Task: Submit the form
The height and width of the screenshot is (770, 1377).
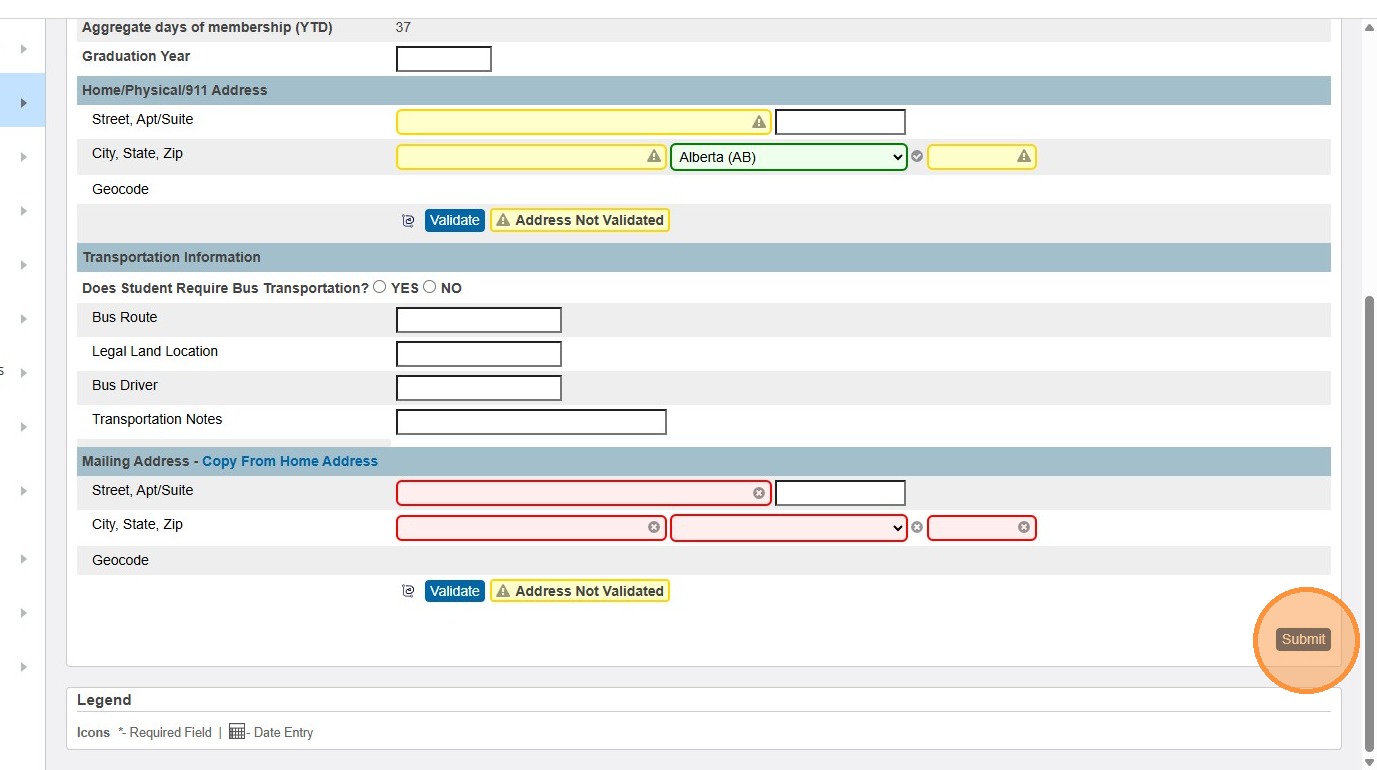Action: 1304,639
